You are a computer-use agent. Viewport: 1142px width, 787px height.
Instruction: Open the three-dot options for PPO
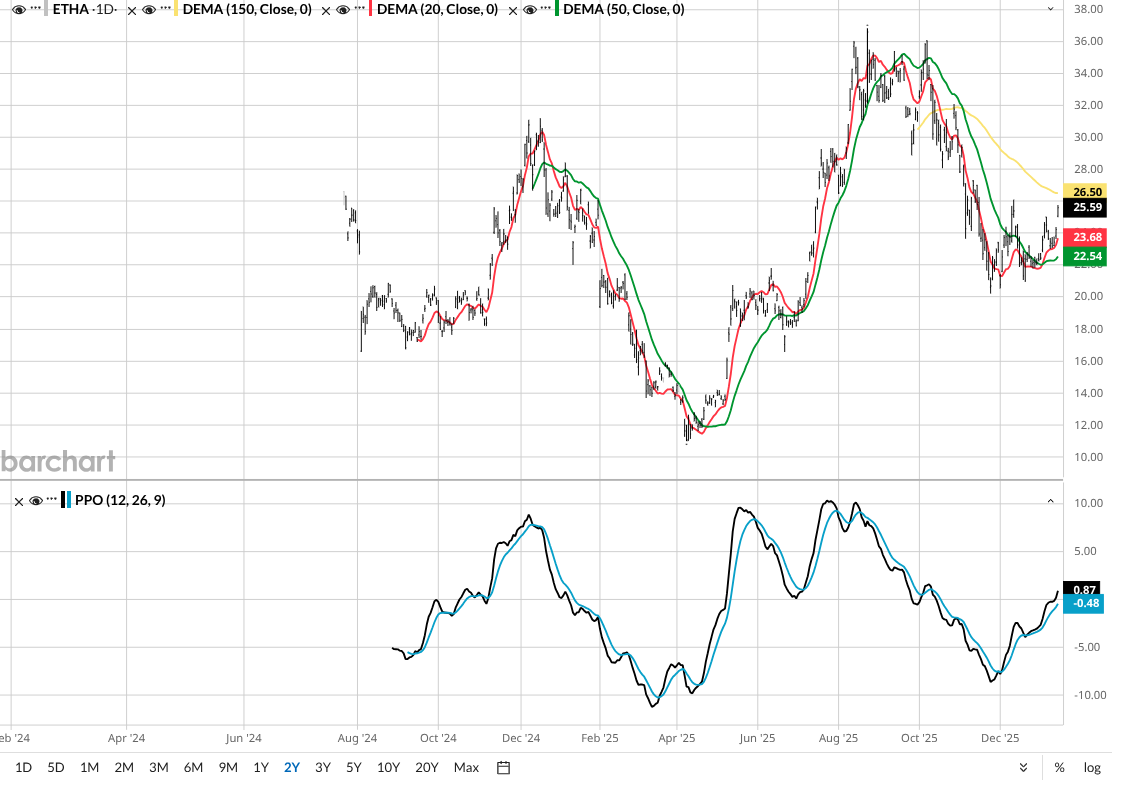click(51, 500)
